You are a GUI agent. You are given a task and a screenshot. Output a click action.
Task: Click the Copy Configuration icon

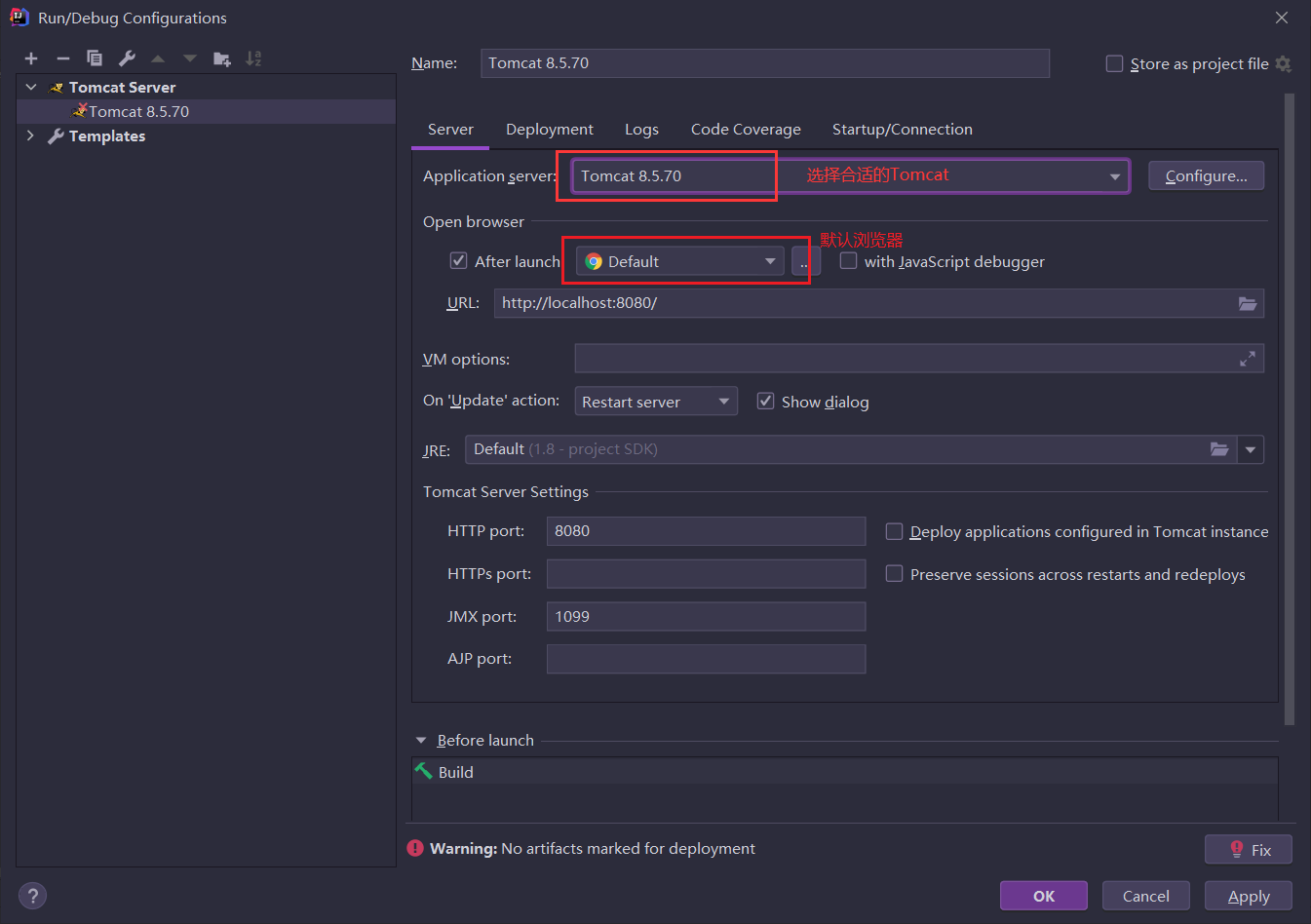(95, 58)
